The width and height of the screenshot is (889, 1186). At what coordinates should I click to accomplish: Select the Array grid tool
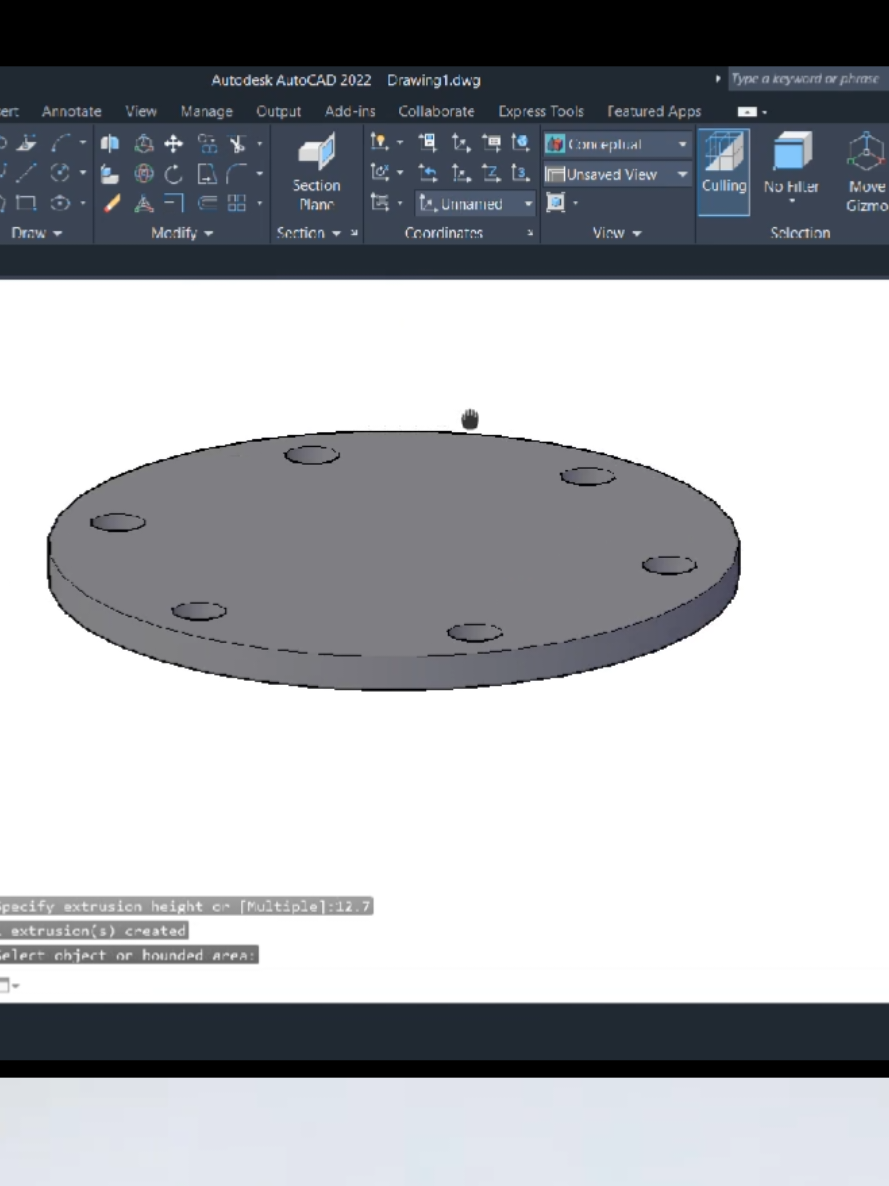238,203
